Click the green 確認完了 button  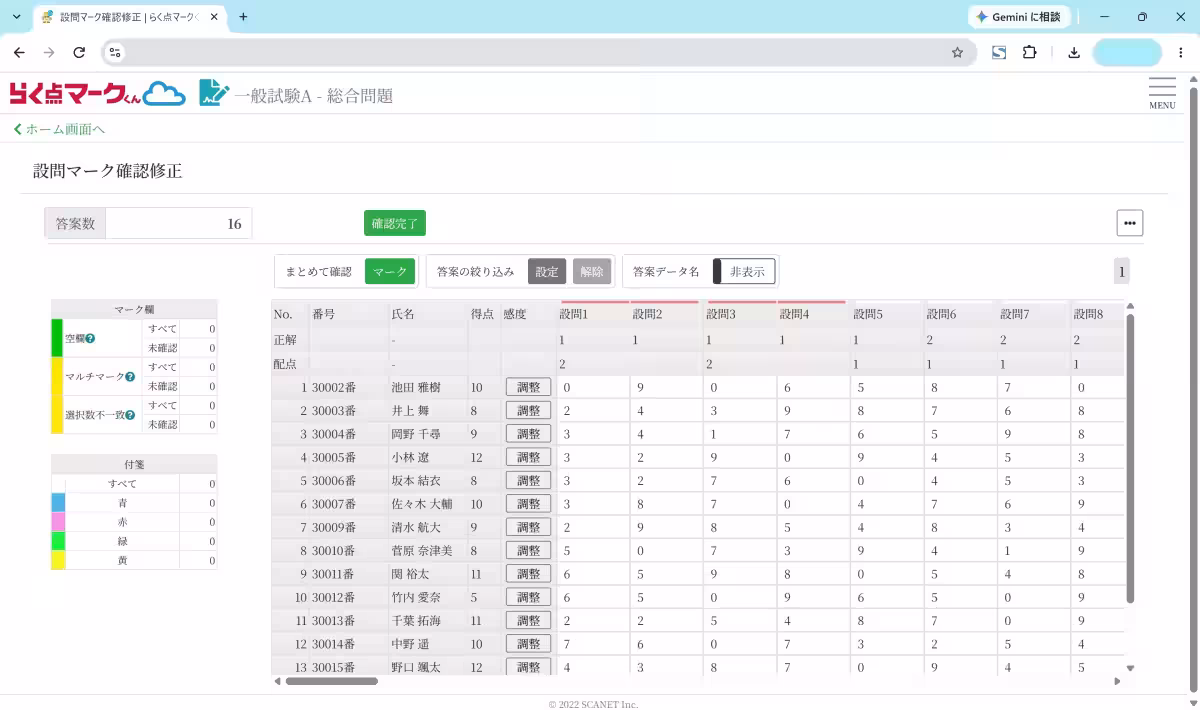395,223
